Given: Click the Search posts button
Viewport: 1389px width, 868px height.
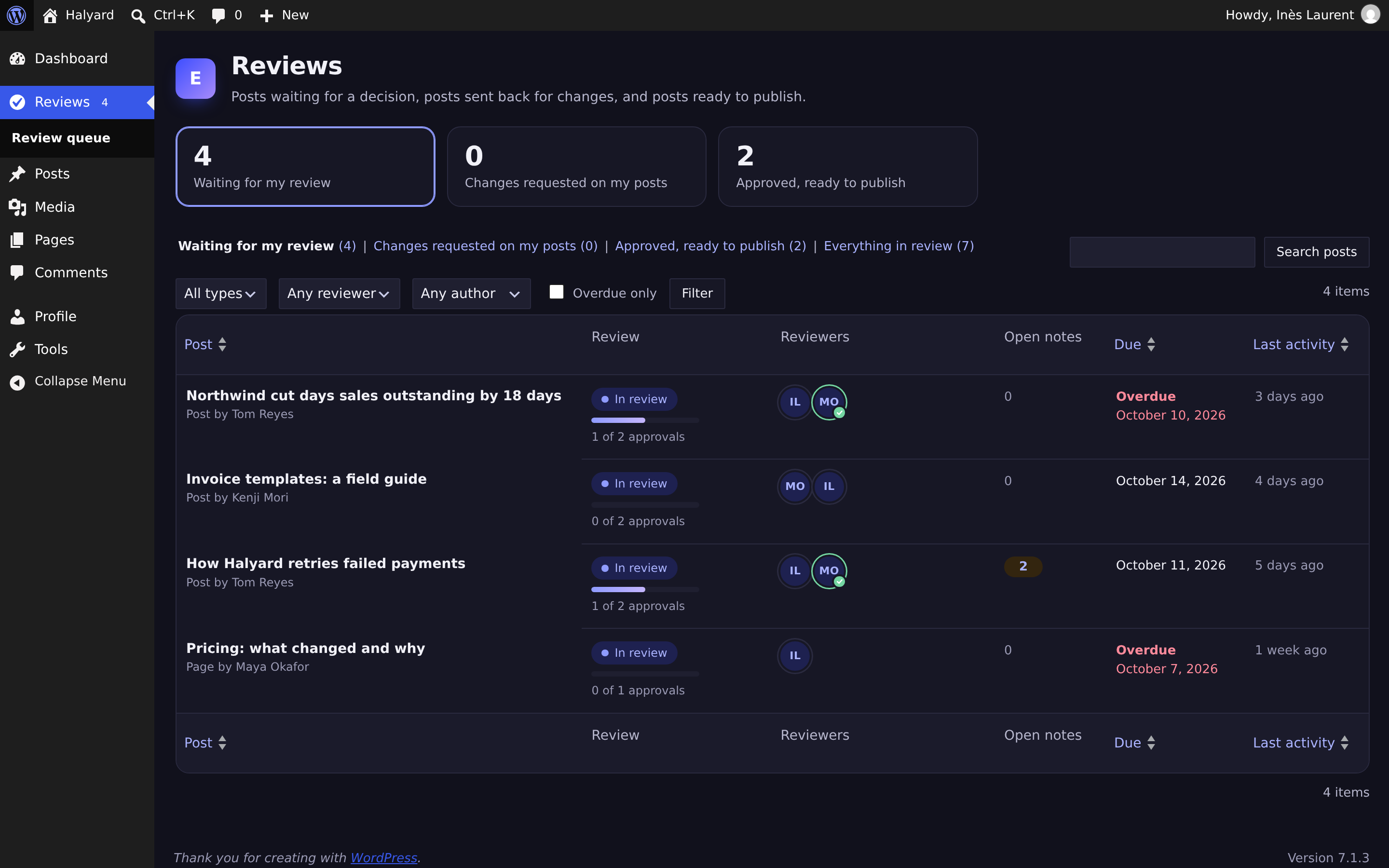Looking at the screenshot, I should [x=1316, y=252].
